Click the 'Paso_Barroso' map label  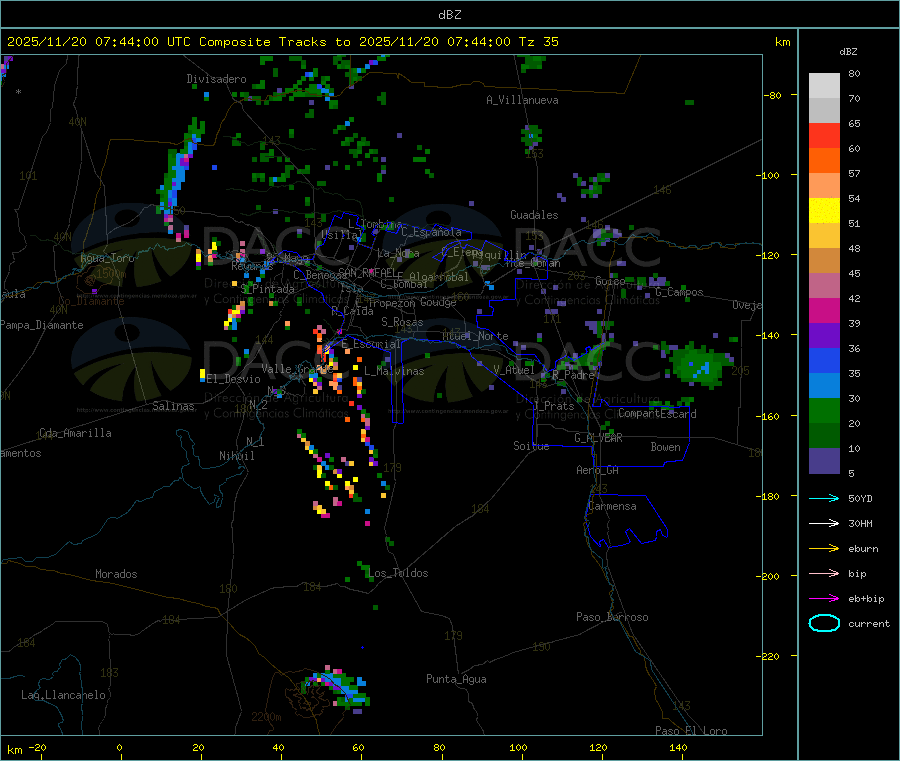[612, 617]
